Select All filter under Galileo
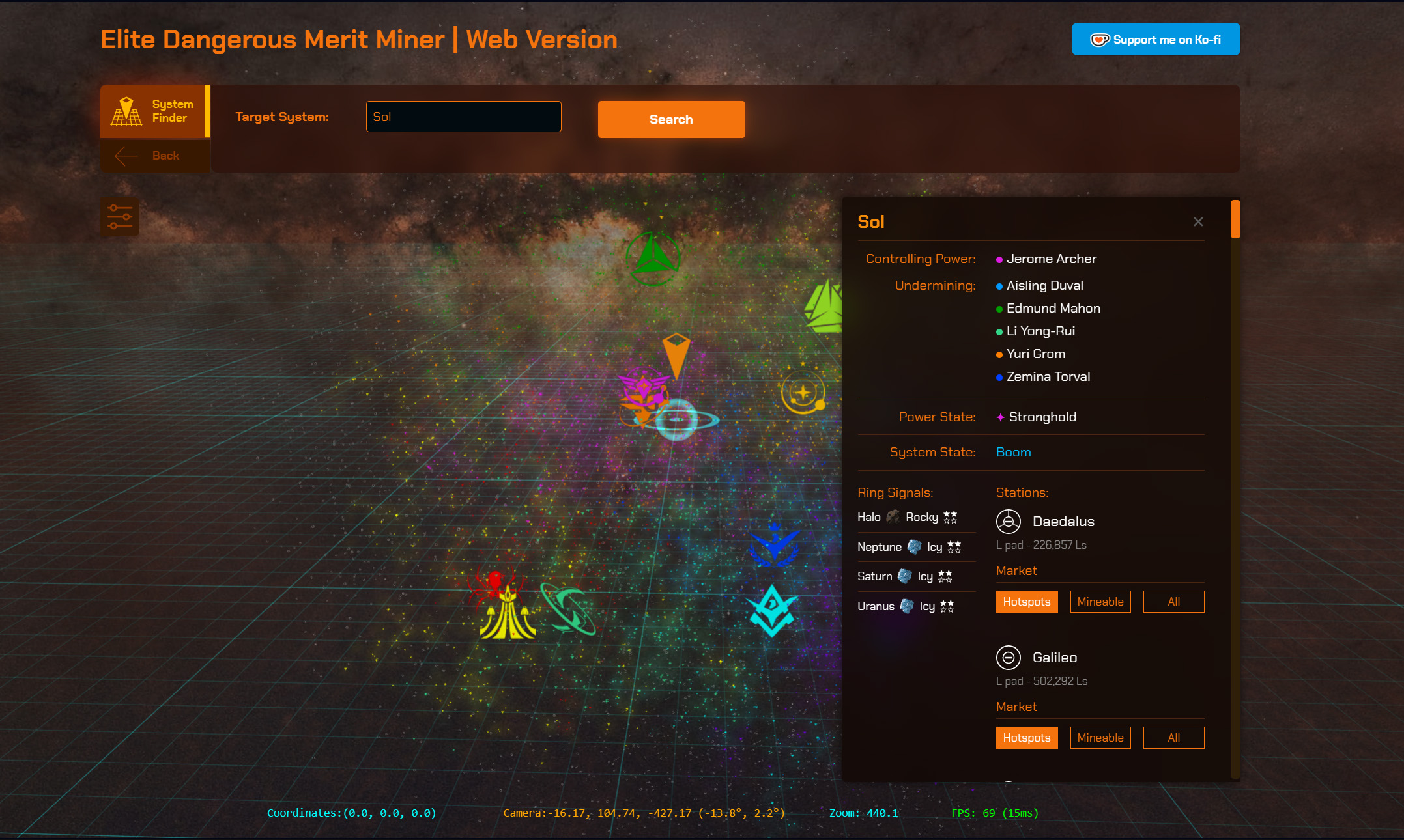Screen dimensions: 1404x840 [1174, 738]
